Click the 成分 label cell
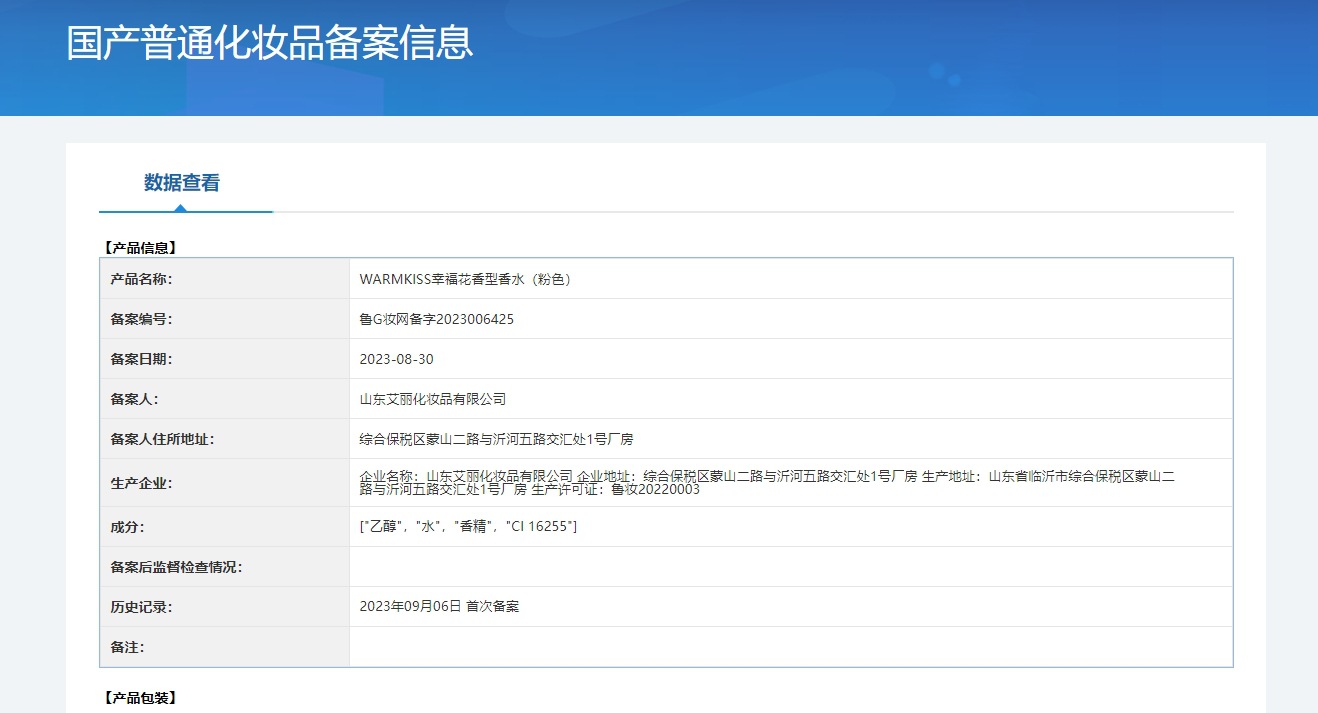 [x=225, y=527]
